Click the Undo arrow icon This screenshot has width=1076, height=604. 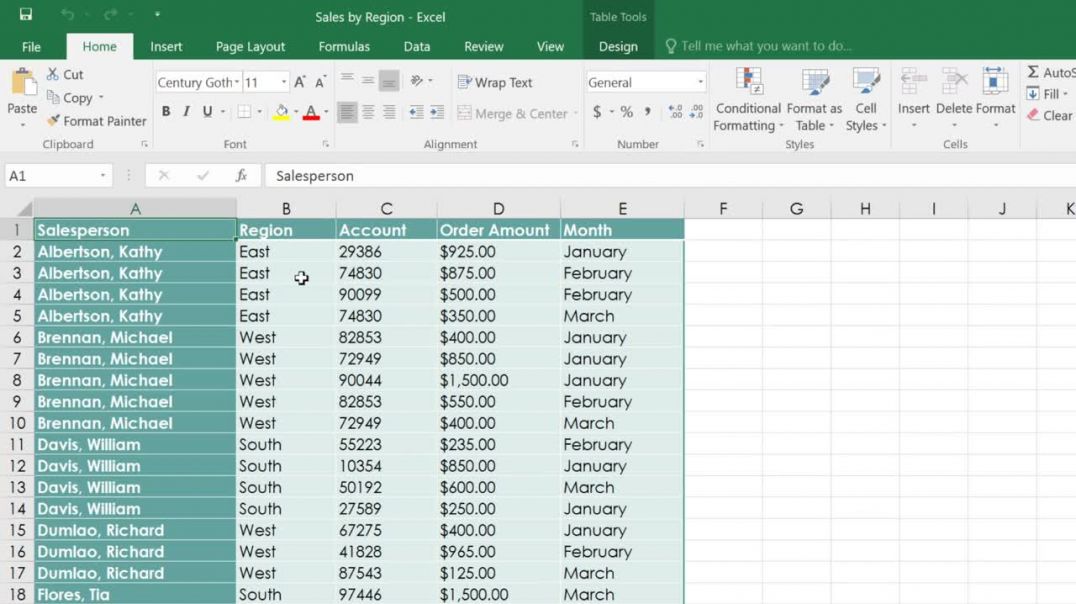67,14
